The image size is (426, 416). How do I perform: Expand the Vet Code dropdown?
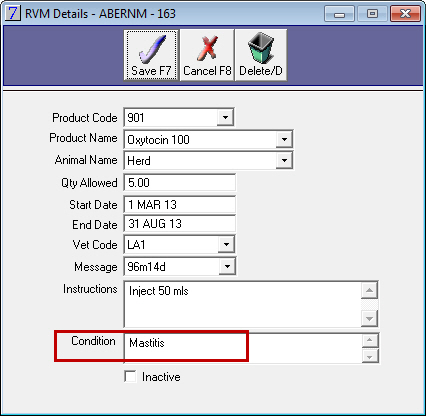pyautogui.click(x=226, y=244)
